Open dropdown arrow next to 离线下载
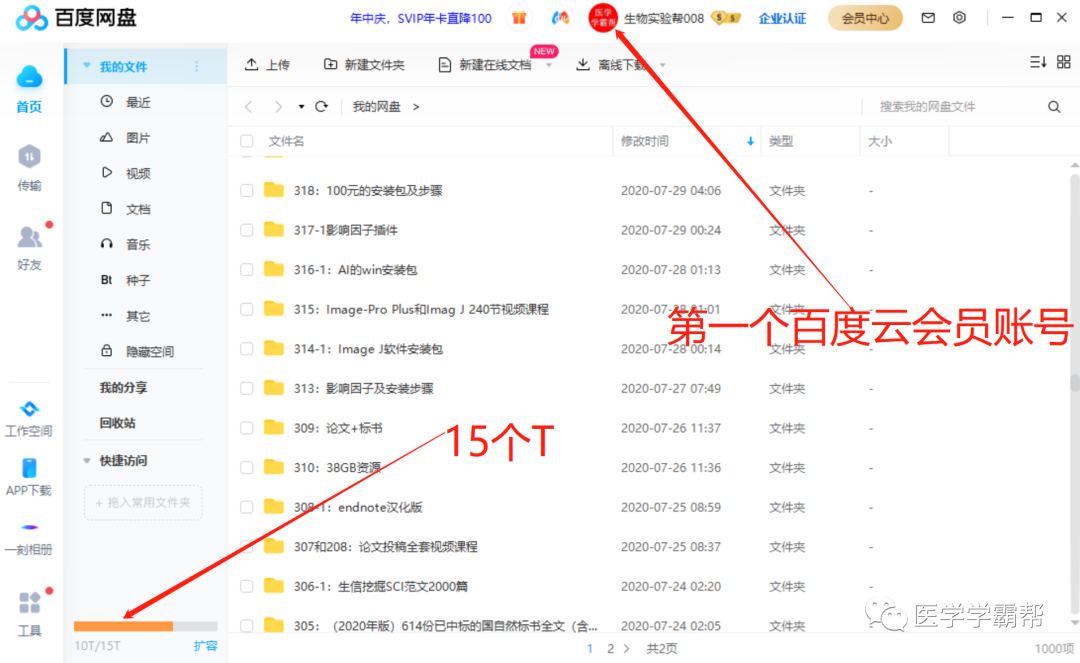This screenshot has height=663, width=1080. coord(663,65)
